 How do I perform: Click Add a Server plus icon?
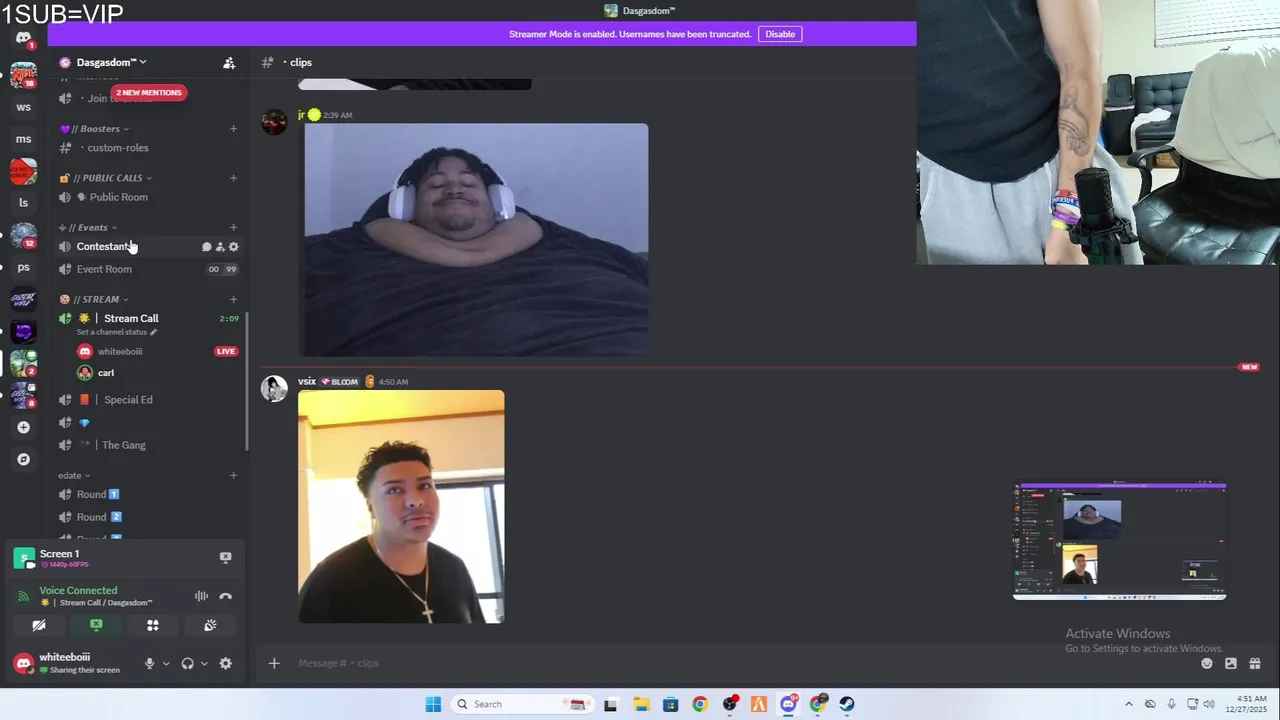point(23,427)
